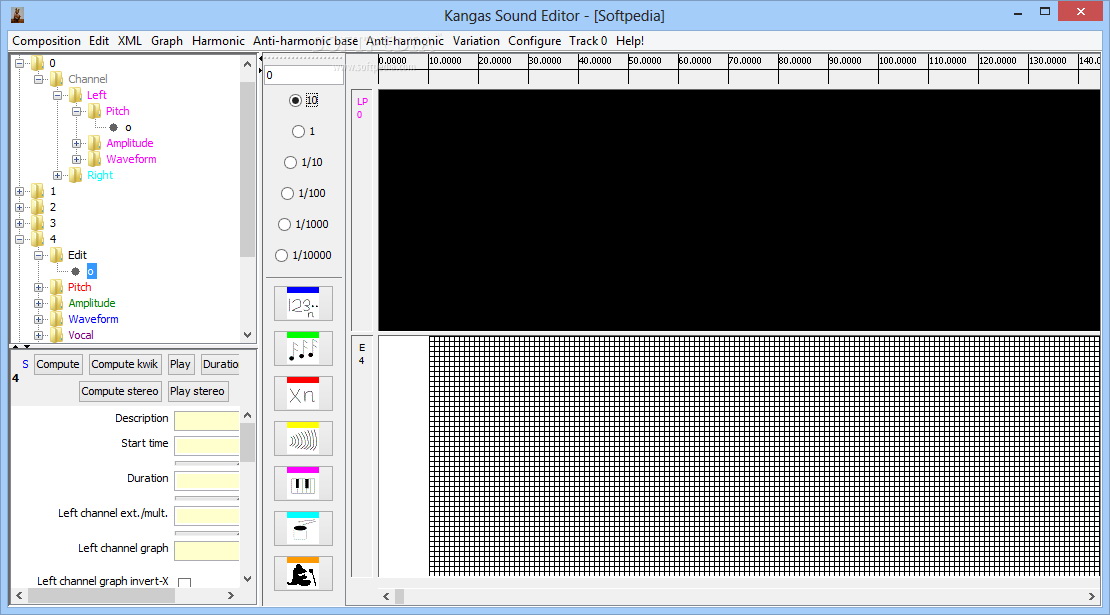Click the folder icon of track 2

(38, 207)
